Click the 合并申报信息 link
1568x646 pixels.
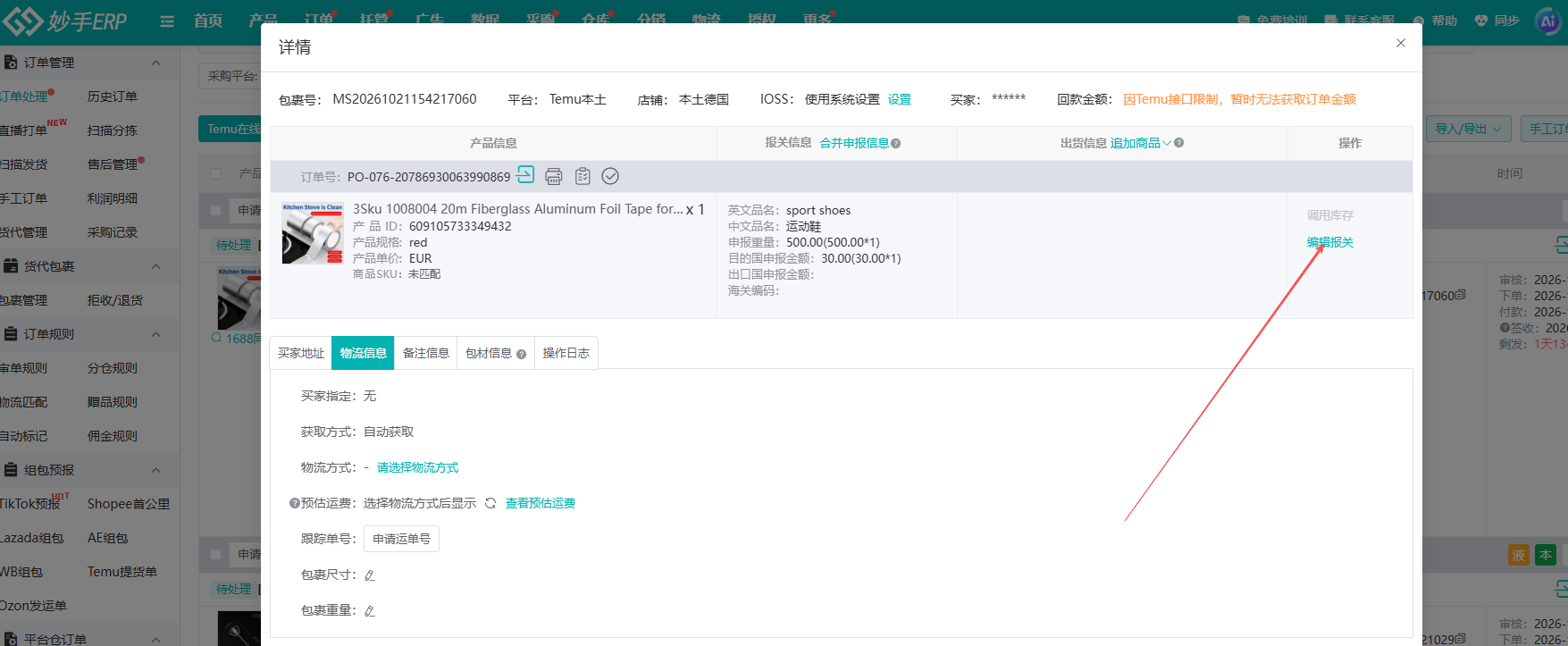click(x=854, y=143)
